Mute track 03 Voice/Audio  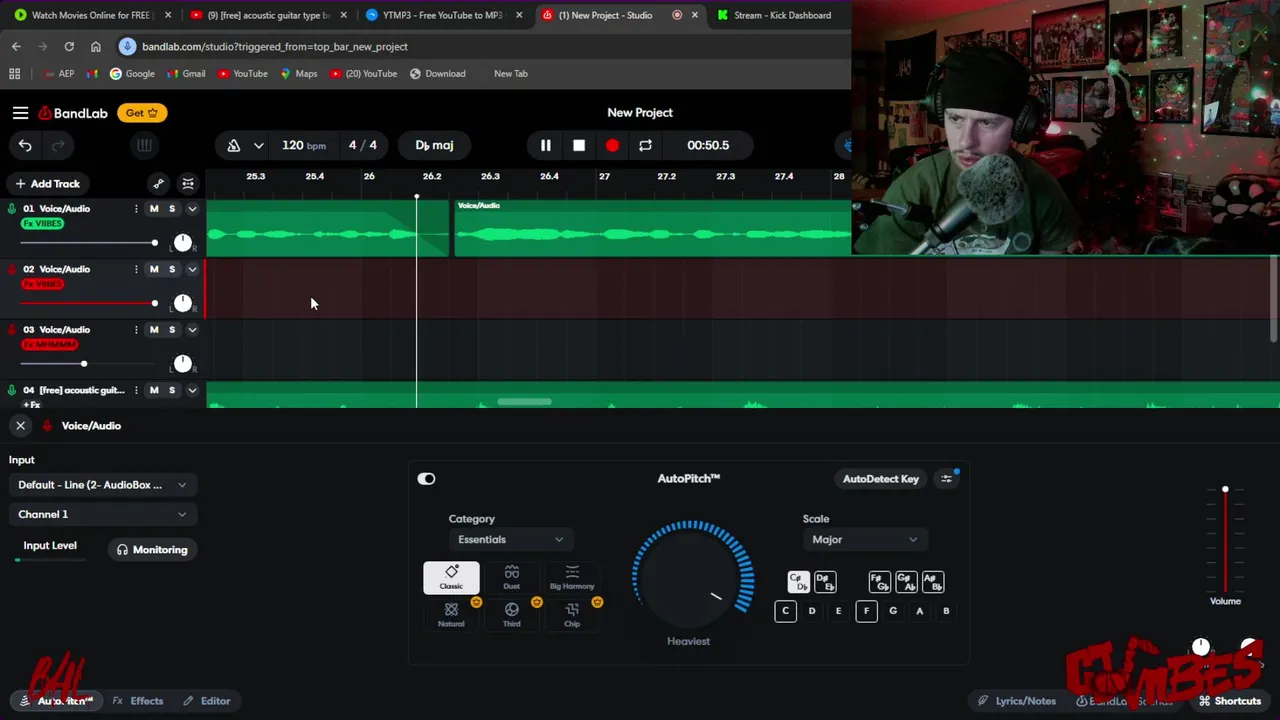pyautogui.click(x=154, y=330)
